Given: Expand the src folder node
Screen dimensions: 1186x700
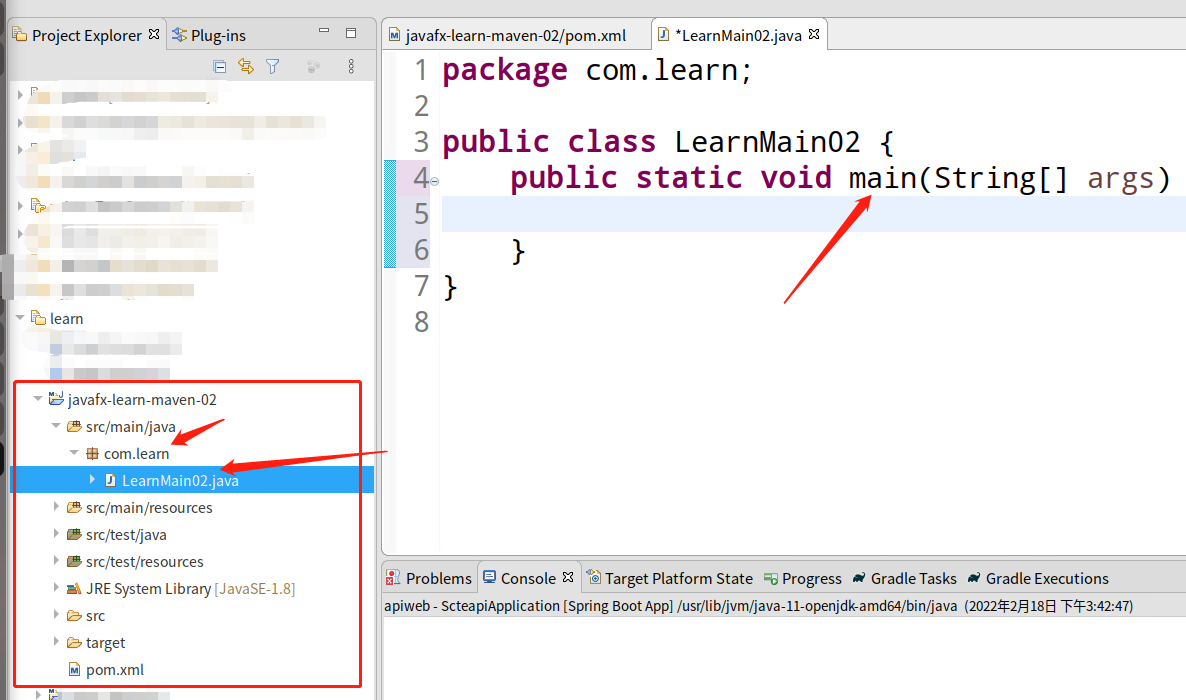Looking at the screenshot, I should tap(56, 614).
